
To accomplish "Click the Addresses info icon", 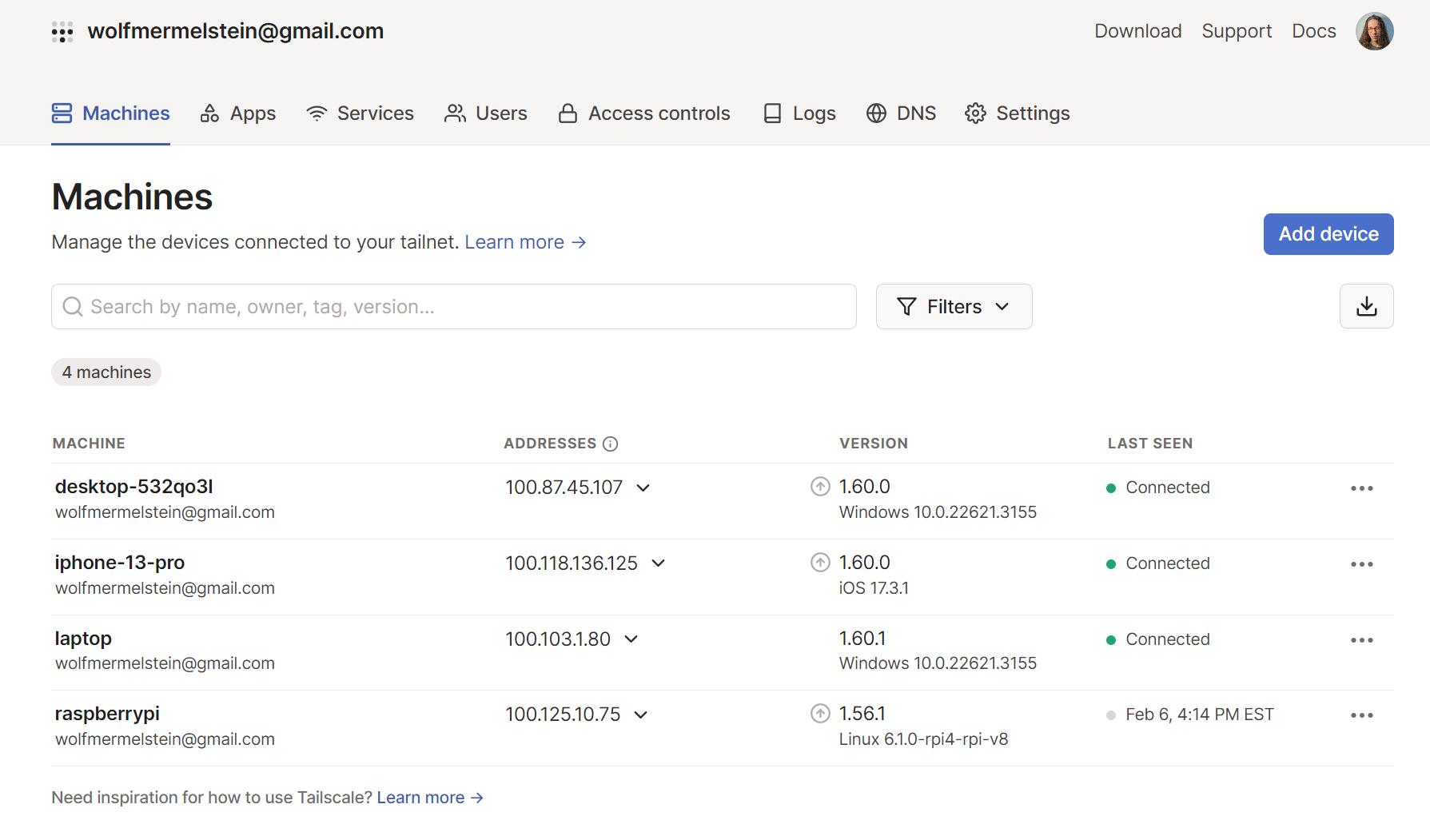I will coord(611,444).
